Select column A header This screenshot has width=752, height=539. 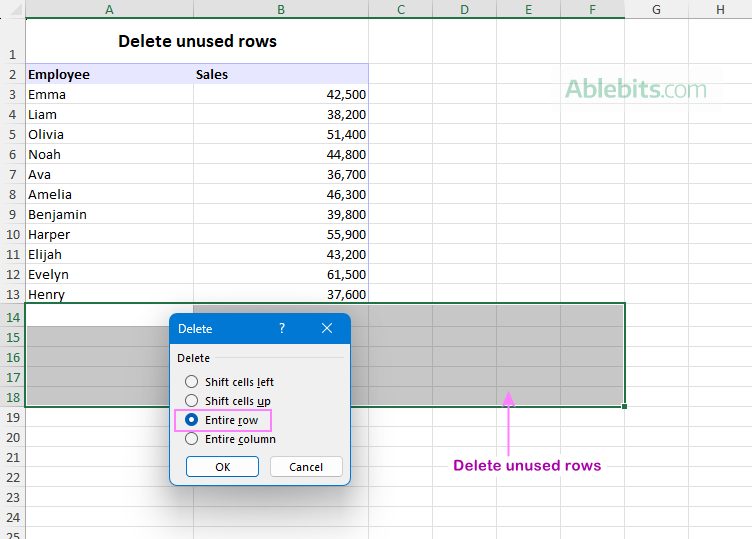pyautogui.click(x=109, y=9)
